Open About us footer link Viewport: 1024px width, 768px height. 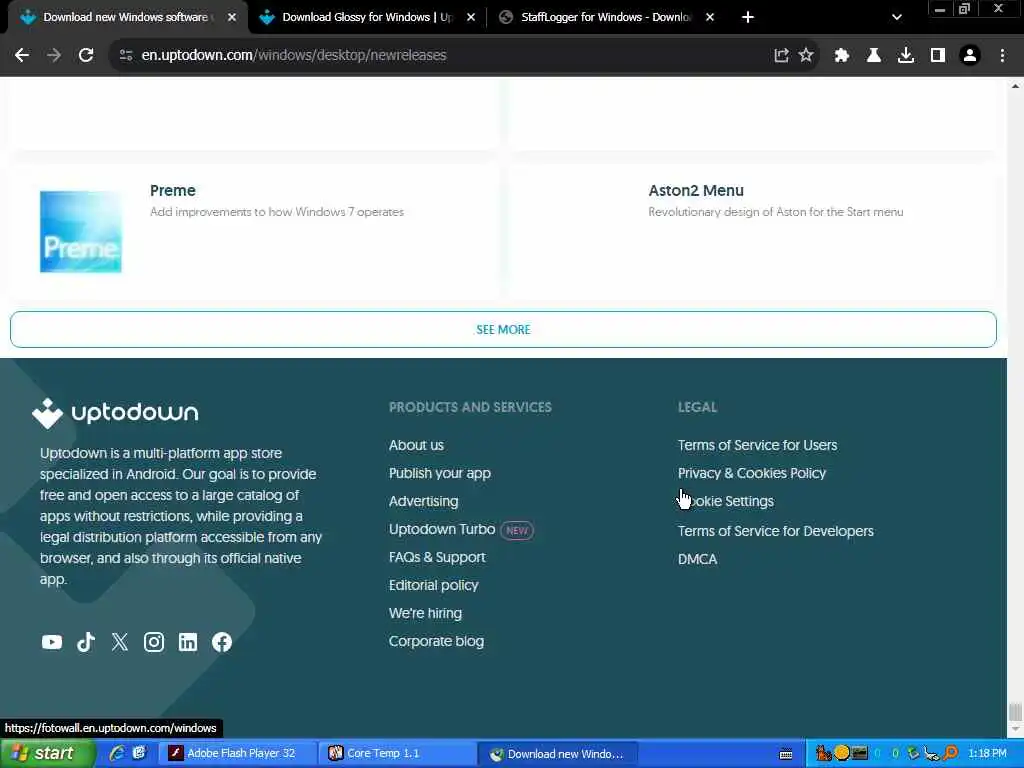416,445
